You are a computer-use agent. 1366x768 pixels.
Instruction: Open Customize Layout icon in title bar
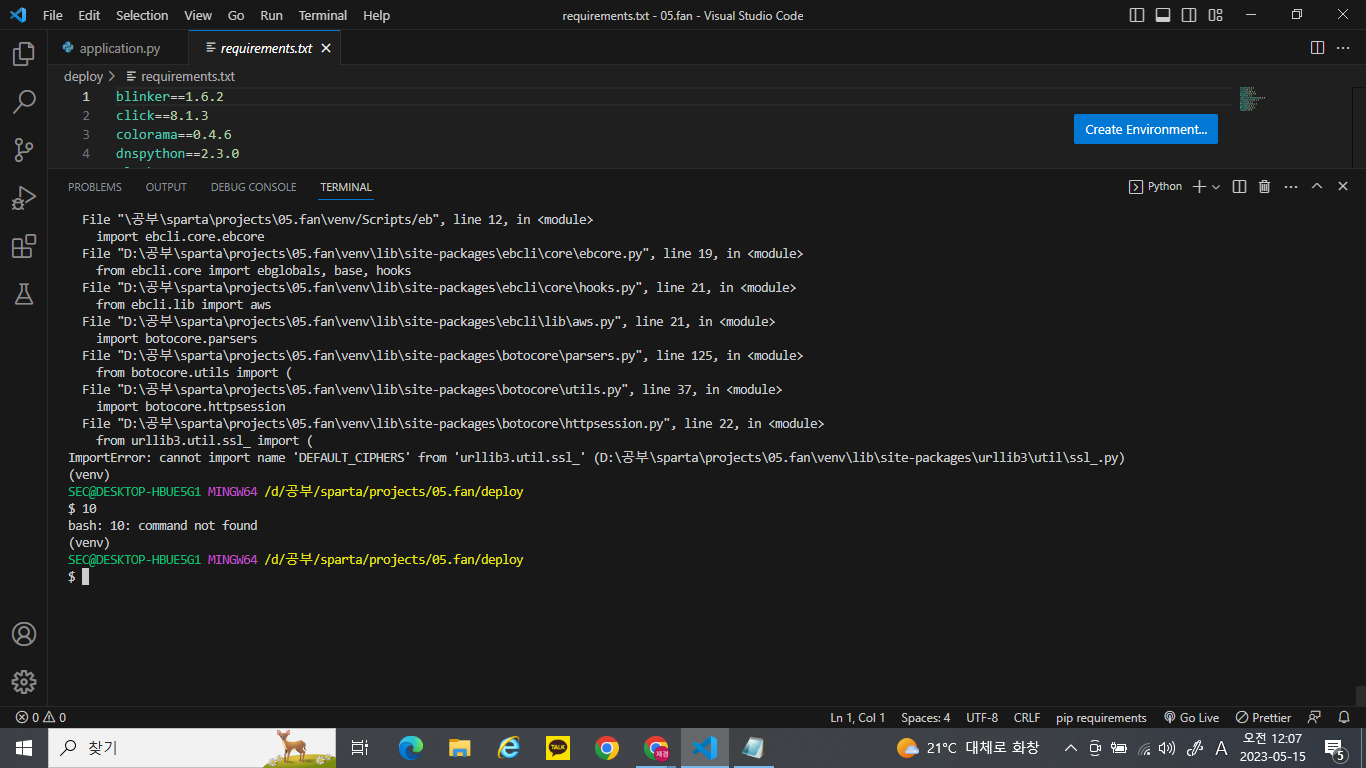click(1215, 15)
